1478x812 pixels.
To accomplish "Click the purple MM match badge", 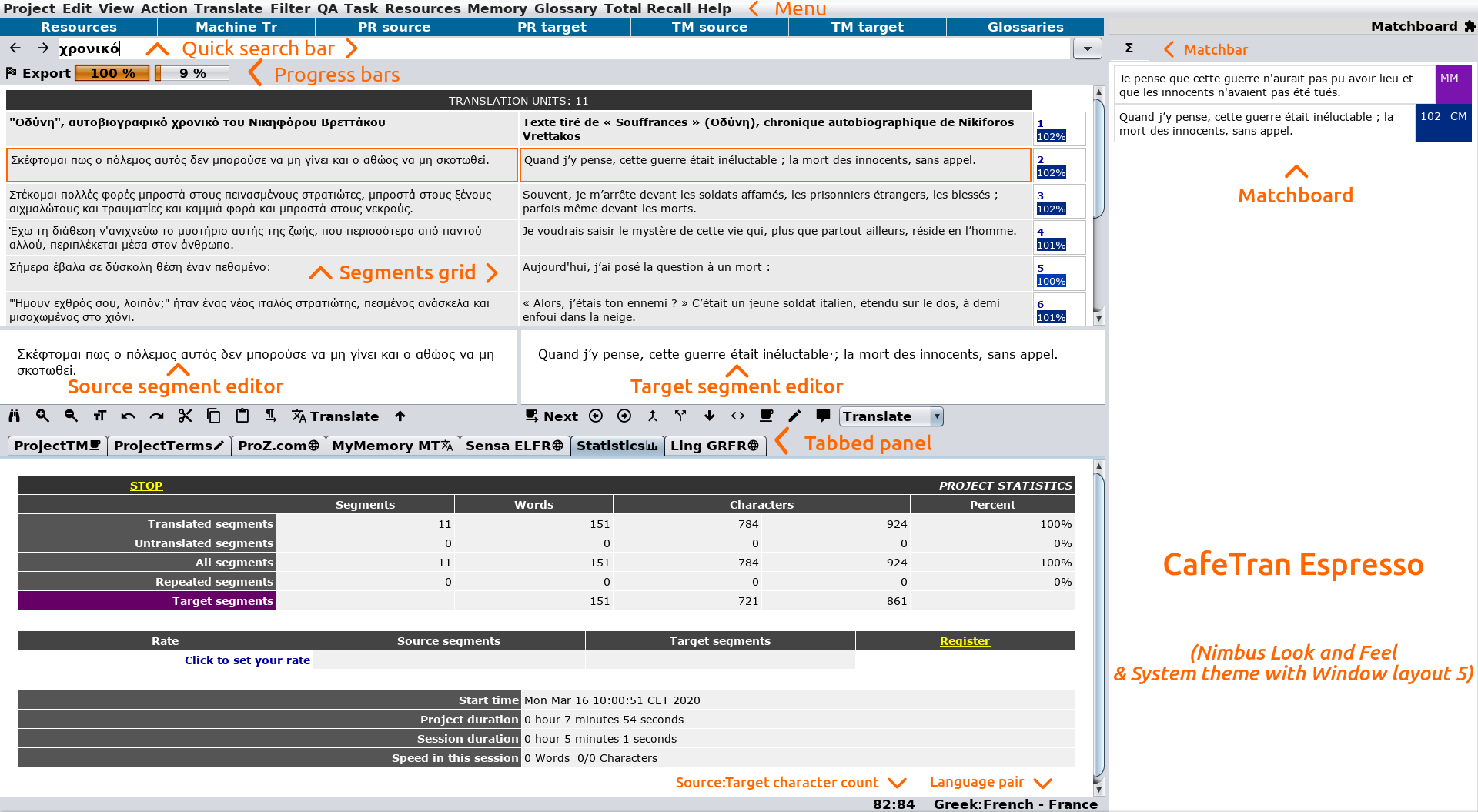I will click(x=1454, y=84).
